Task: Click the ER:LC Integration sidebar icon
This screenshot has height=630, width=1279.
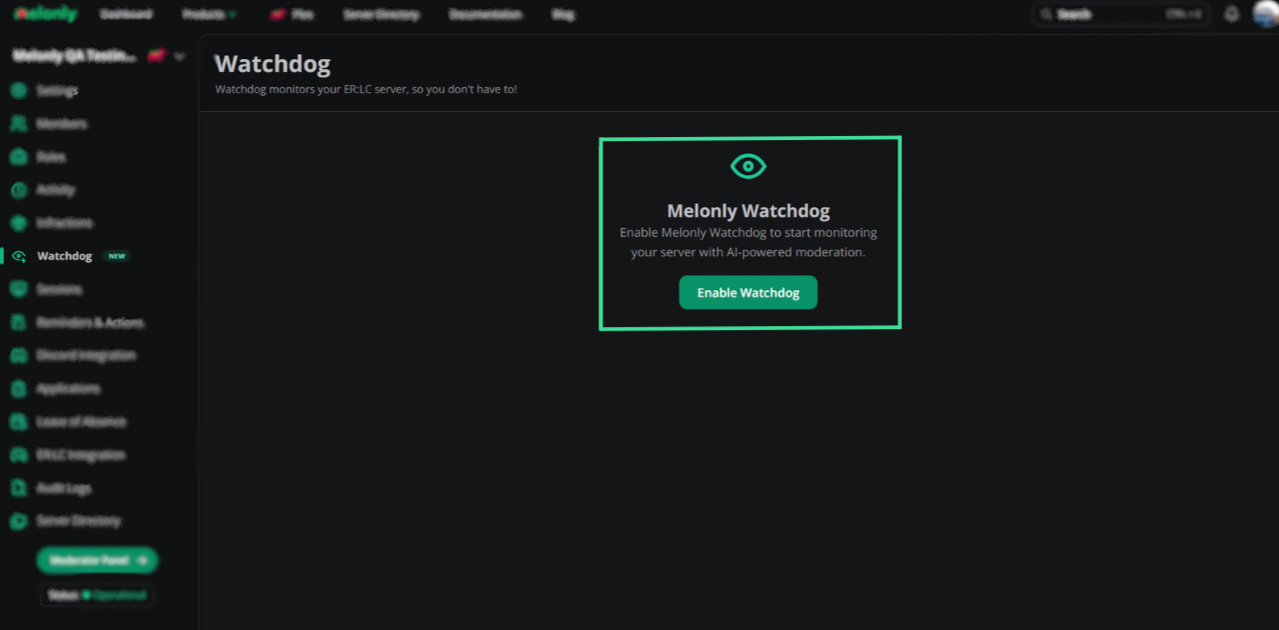Action: 18,455
